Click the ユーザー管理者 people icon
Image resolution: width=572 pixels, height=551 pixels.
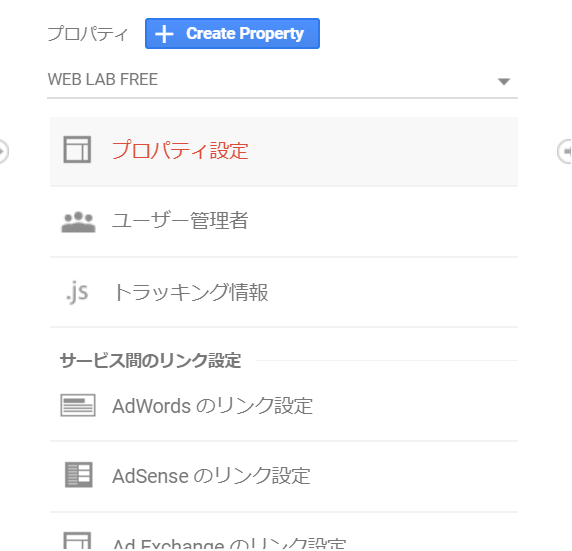[78, 222]
